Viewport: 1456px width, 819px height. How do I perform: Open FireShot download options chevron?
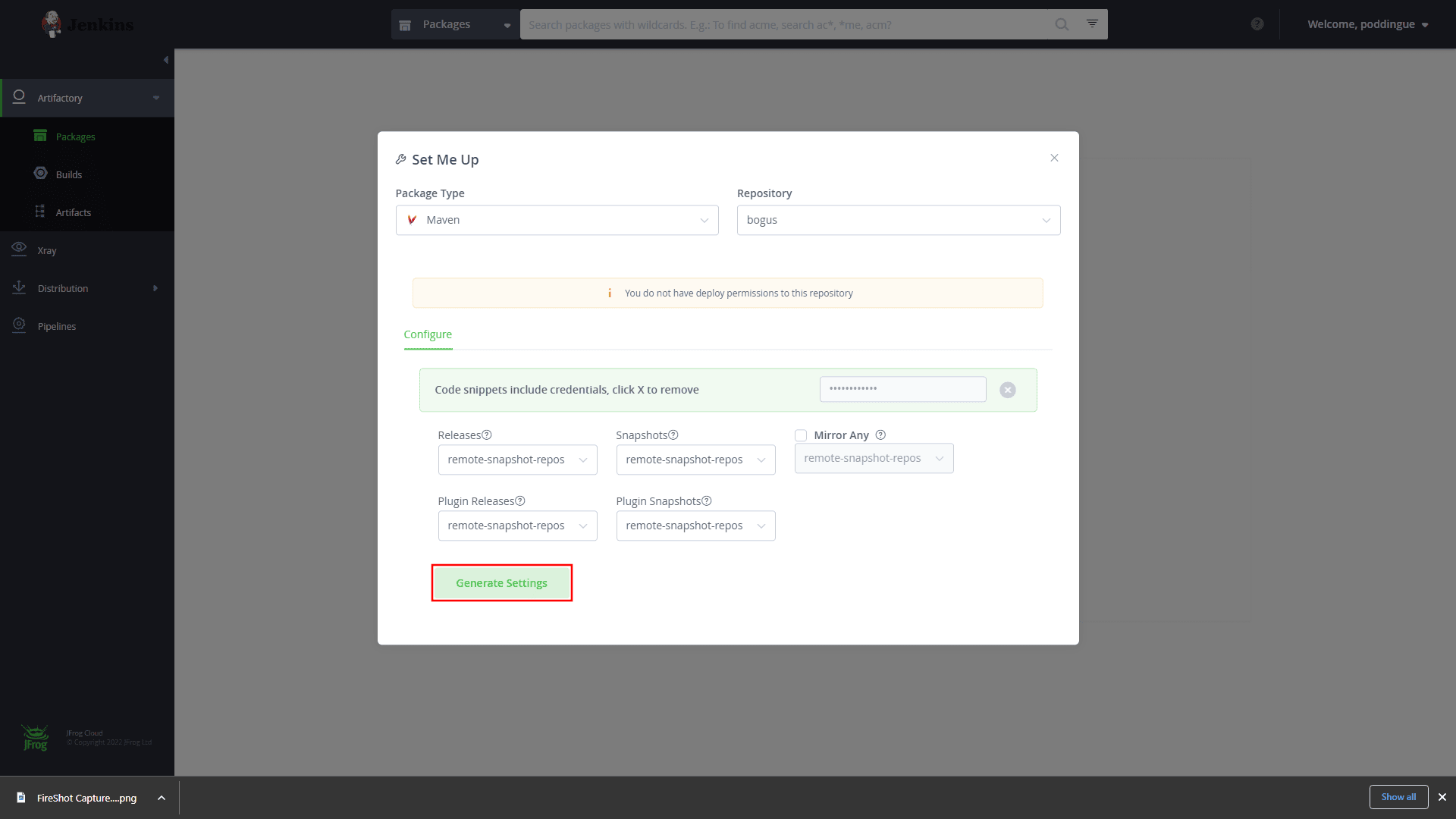click(161, 798)
